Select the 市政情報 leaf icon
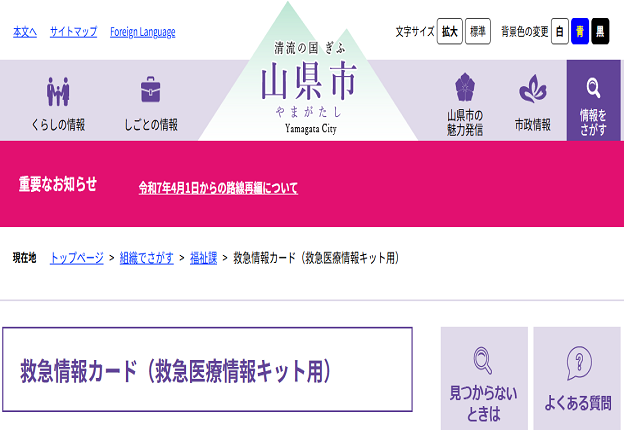 tap(532, 91)
